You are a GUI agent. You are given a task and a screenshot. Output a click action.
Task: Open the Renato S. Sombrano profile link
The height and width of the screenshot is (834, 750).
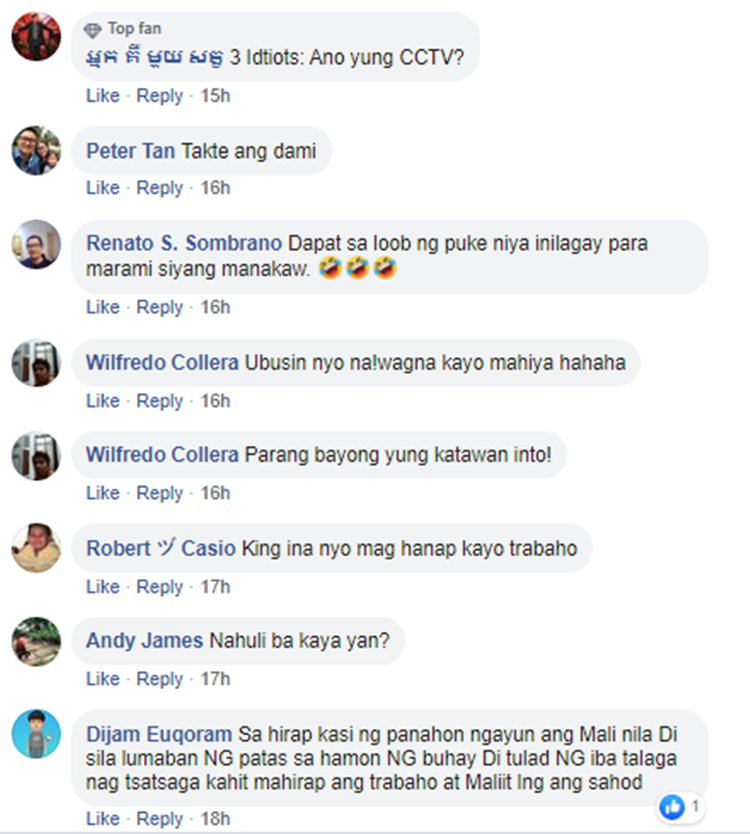[184, 243]
